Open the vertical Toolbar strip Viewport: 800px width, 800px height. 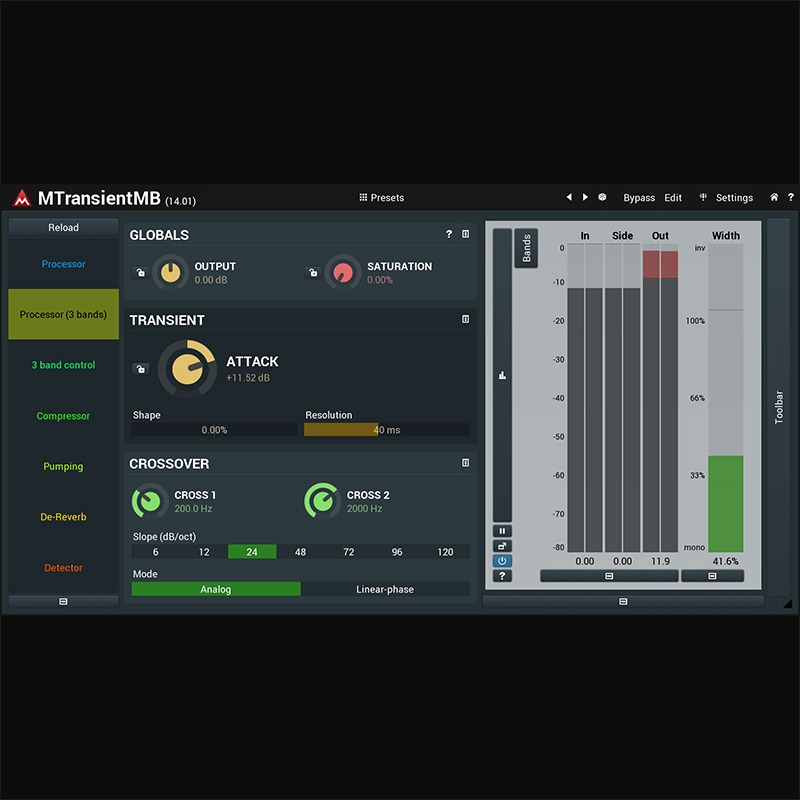click(x=779, y=407)
